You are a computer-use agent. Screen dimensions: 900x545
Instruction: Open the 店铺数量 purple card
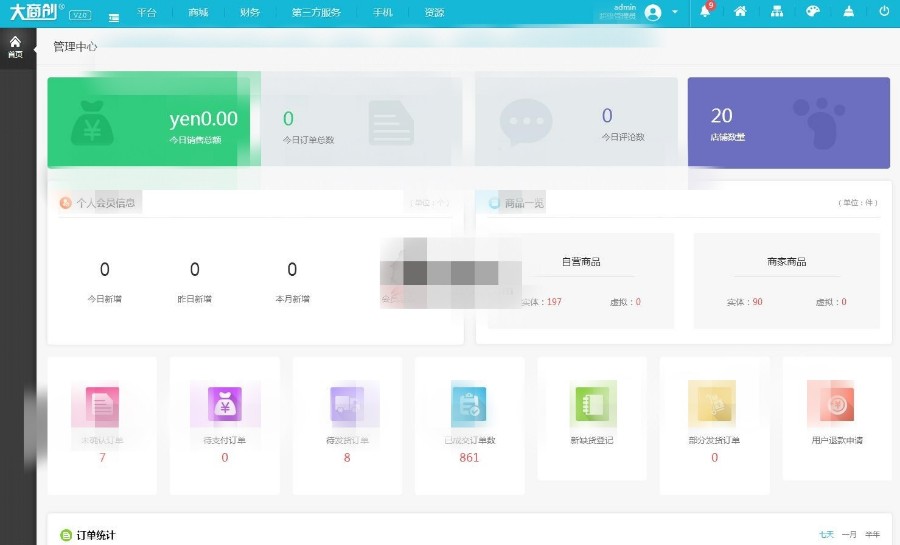[x=789, y=123]
